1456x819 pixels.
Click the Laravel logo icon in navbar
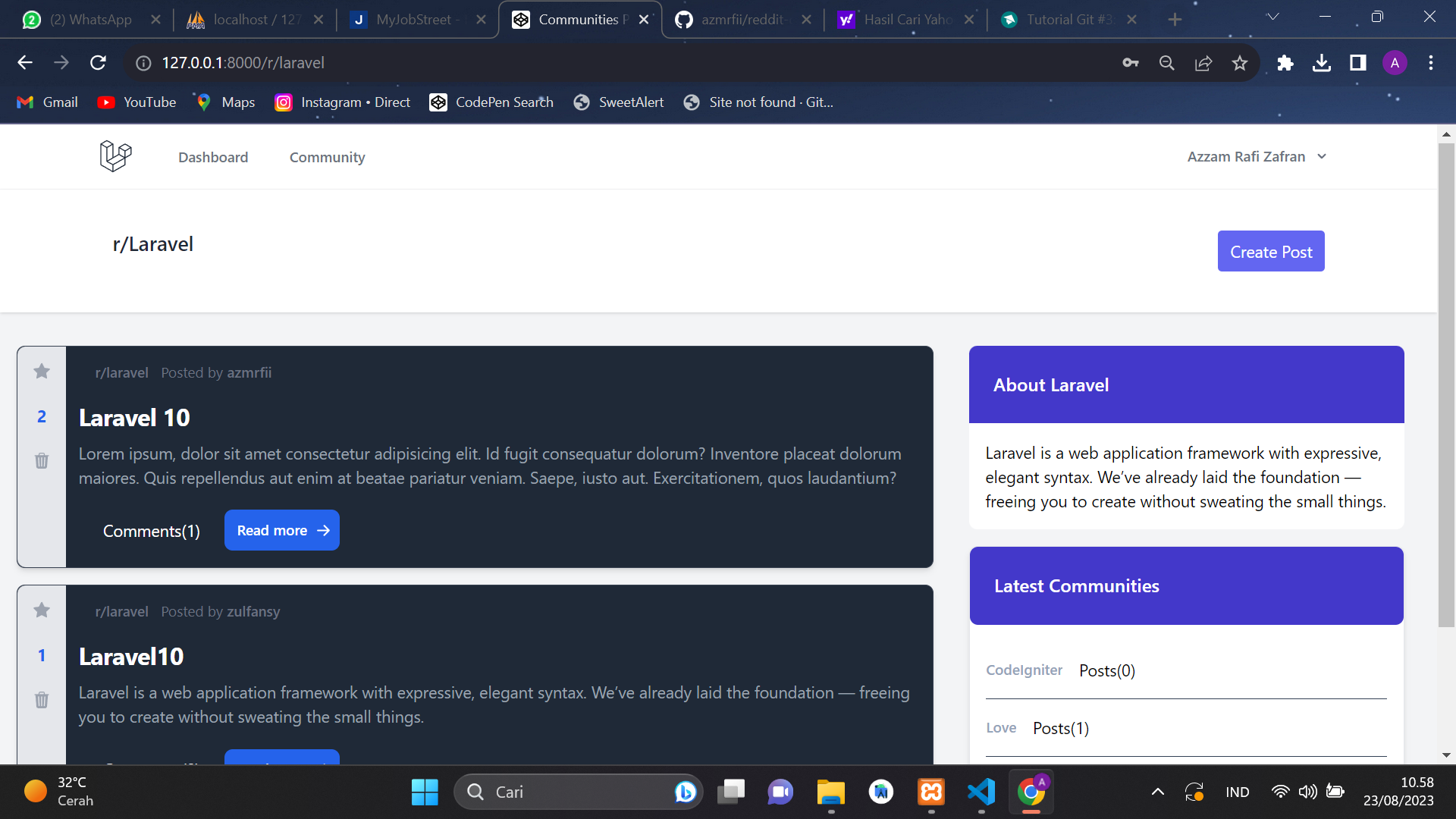114,157
